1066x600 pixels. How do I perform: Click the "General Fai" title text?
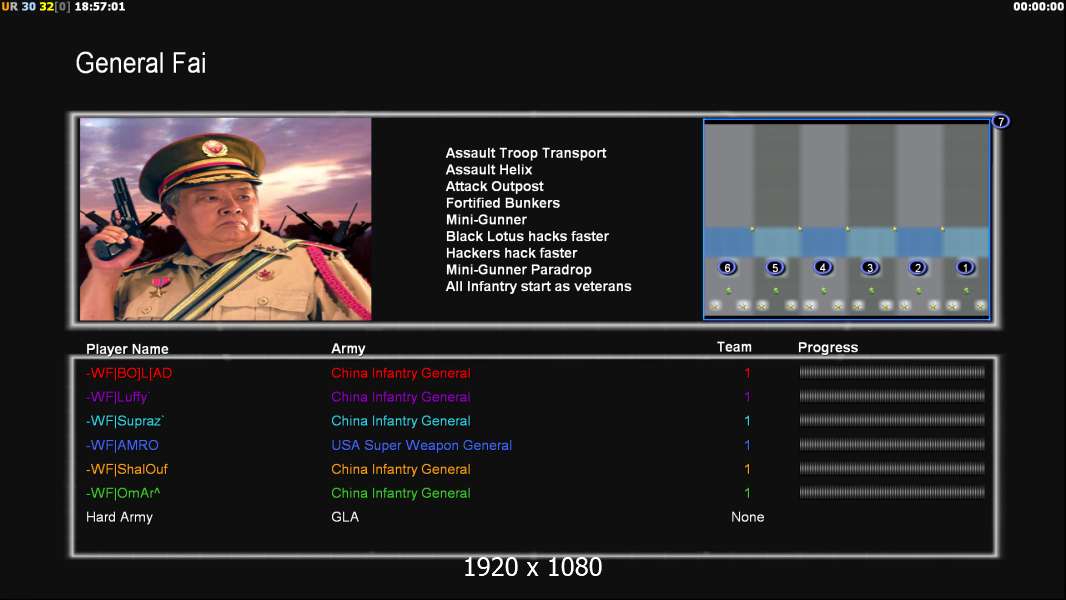(141, 63)
